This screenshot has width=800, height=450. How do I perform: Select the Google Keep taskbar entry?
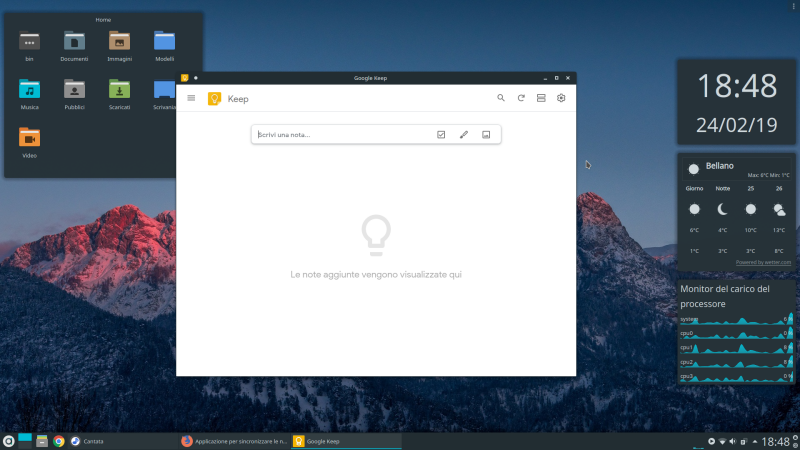click(346, 441)
